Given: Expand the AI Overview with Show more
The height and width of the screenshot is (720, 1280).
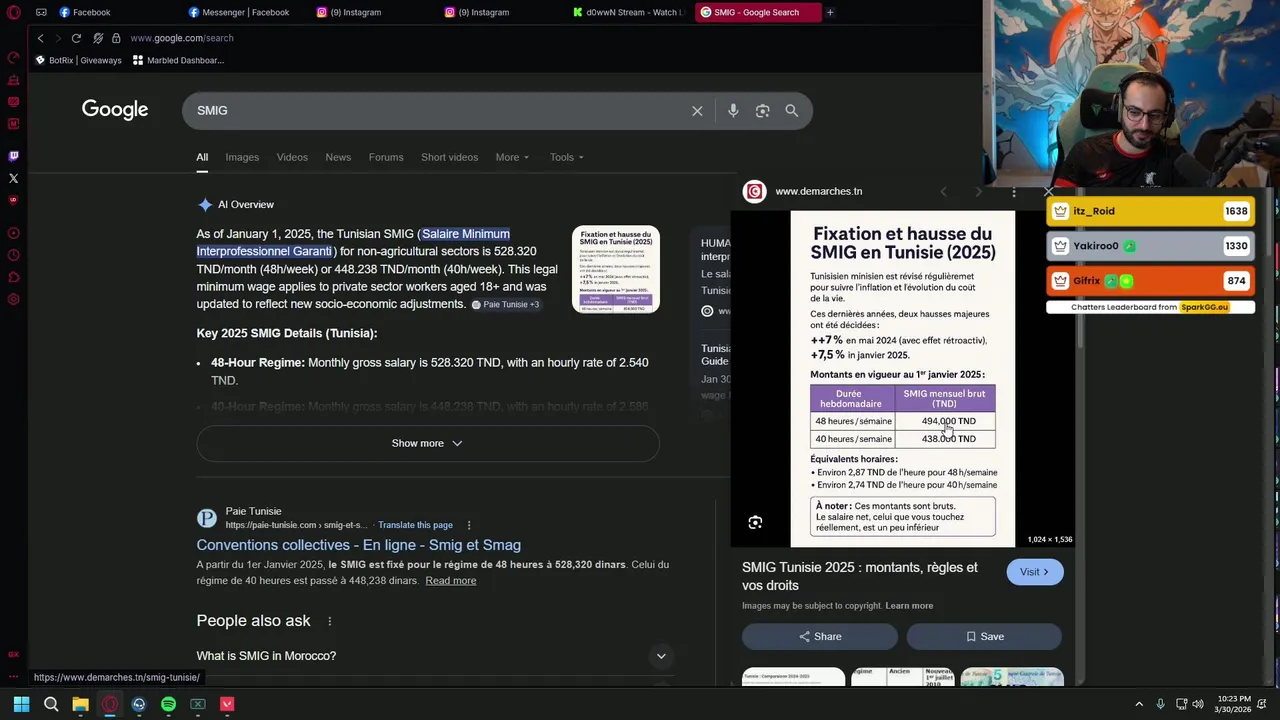Looking at the screenshot, I should (x=427, y=443).
